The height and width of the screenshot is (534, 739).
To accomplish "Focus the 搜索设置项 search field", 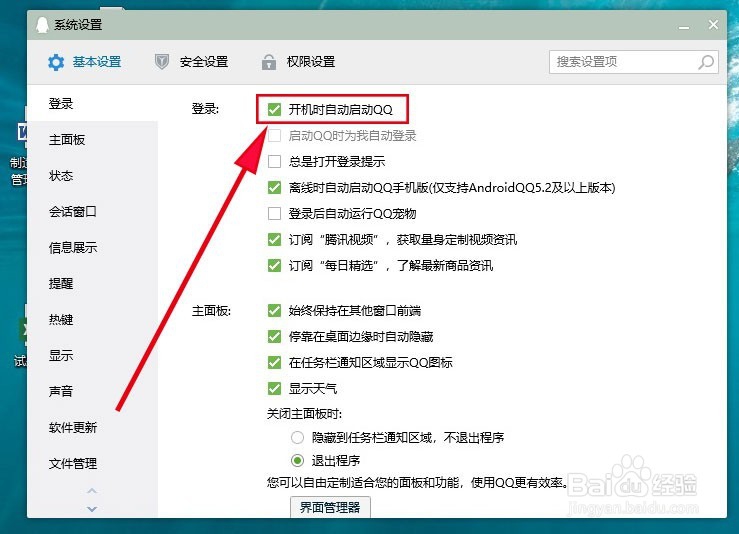I will (633, 62).
